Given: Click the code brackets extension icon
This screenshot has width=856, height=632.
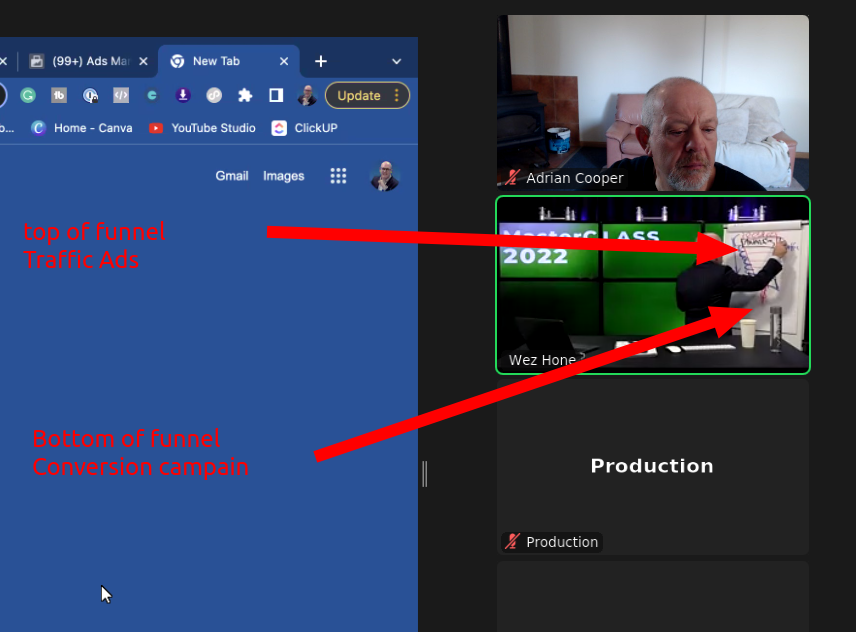Looking at the screenshot, I should (121, 96).
